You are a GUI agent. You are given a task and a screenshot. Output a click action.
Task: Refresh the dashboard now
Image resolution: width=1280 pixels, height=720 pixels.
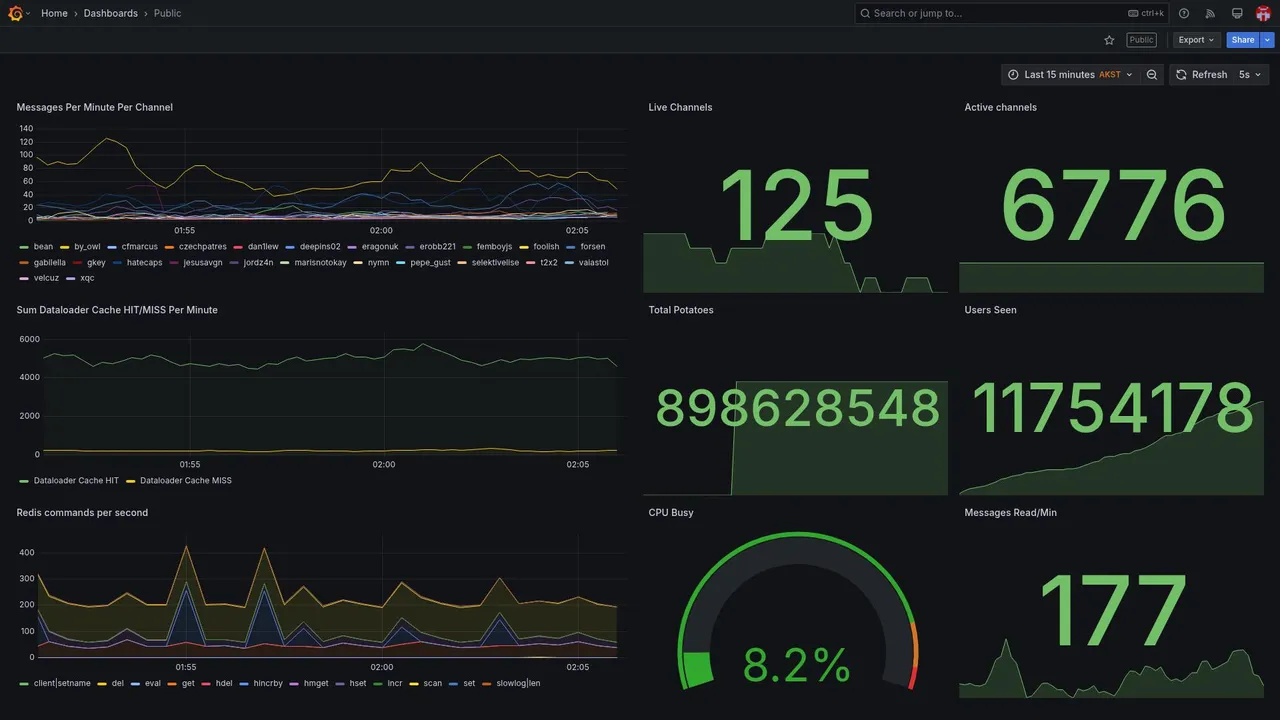1201,75
